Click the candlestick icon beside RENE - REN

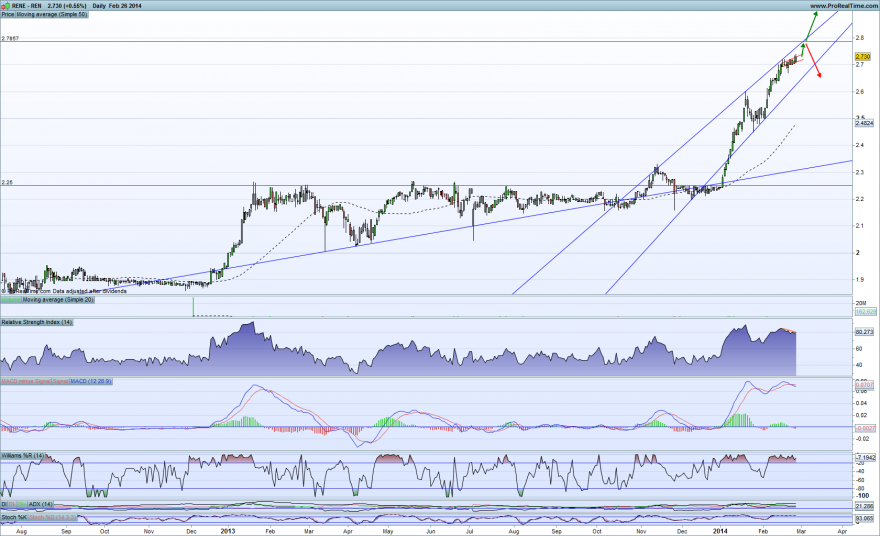pyautogui.click(x=6, y=6)
